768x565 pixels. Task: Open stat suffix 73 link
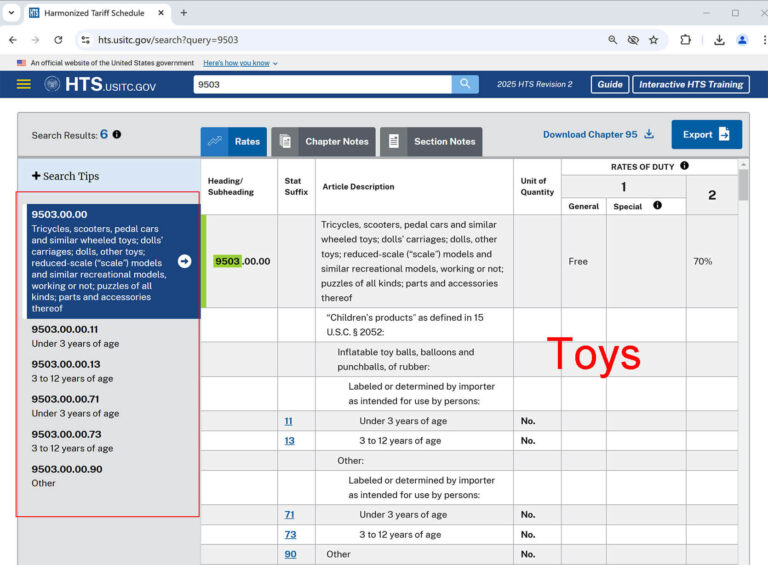tap(290, 535)
